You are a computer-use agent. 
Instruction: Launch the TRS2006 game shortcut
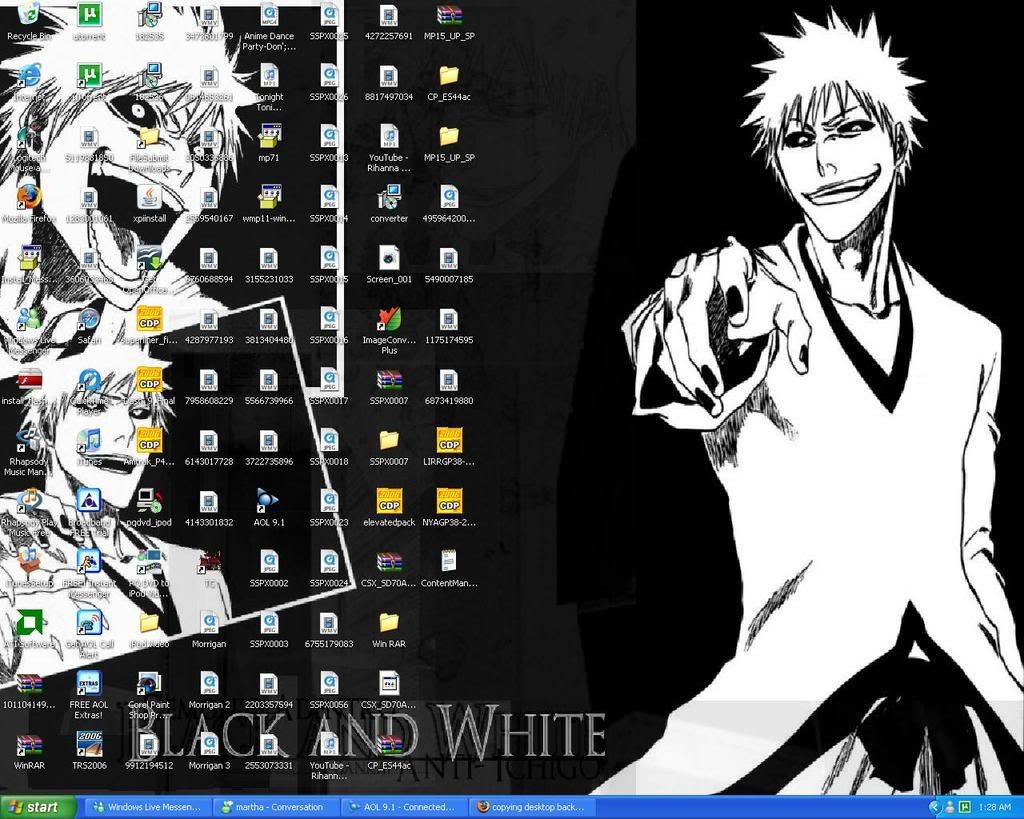(x=89, y=750)
